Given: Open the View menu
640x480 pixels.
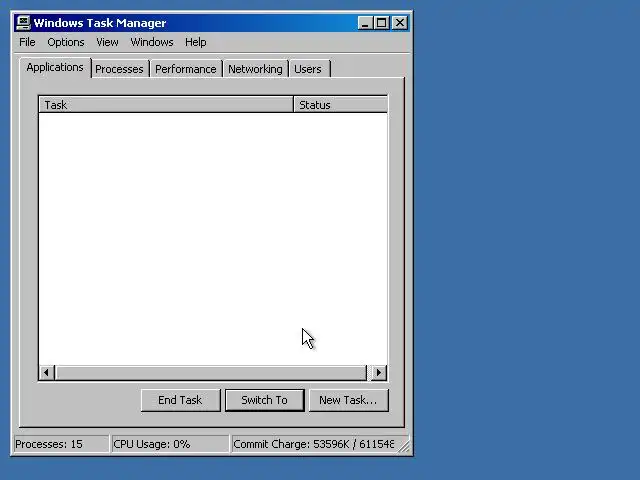Looking at the screenshot, I should [107, 42].
